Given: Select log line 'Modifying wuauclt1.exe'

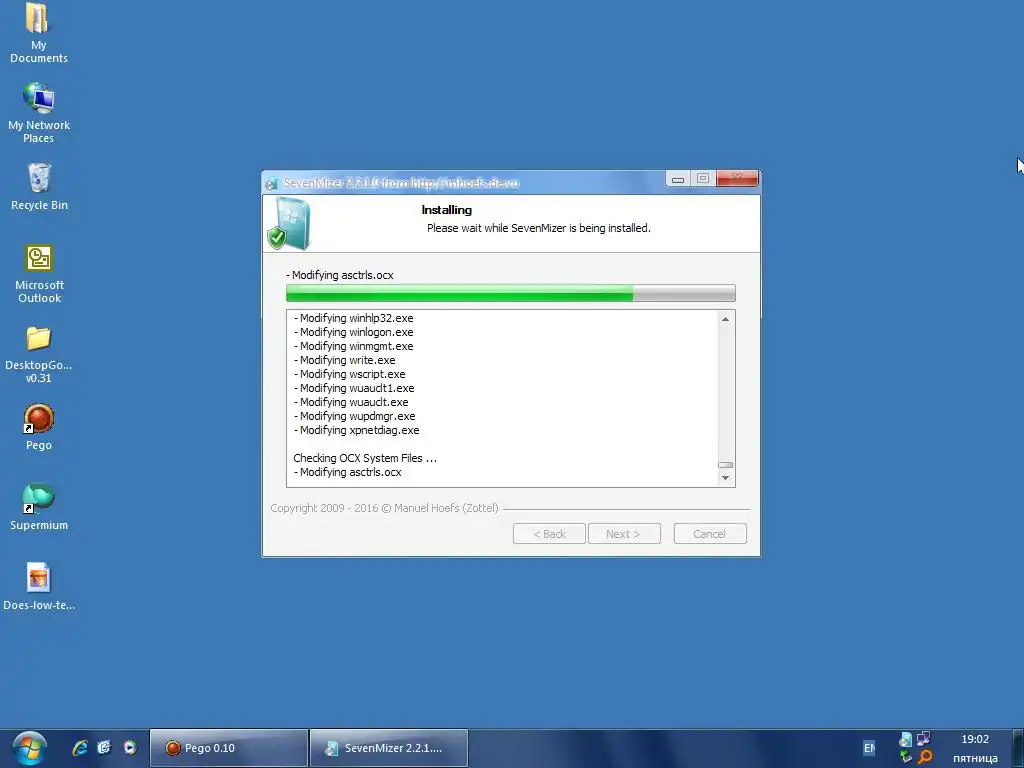Looking at the screenshot, I should (354, 388).
